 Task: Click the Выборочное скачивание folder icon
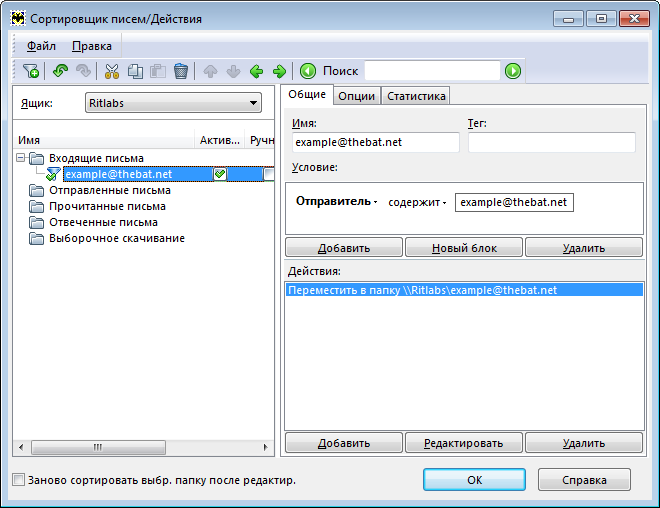tap(37, 239)
